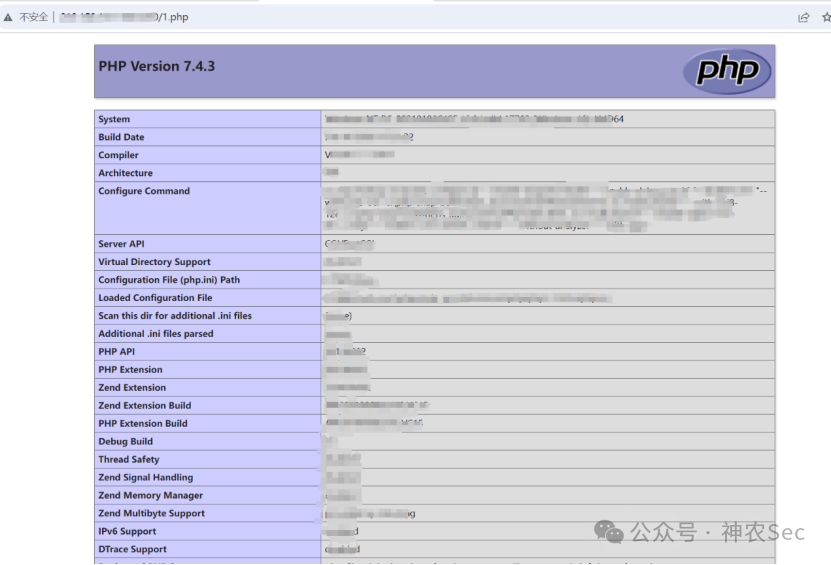Click the 'Configure Command' row label

(144, 191)
